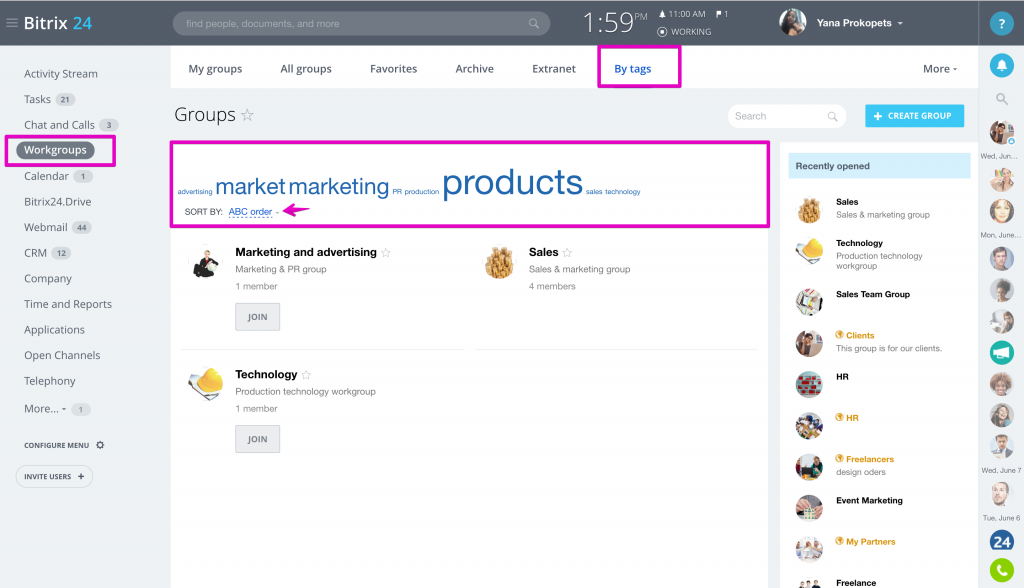Click the magnifier in the top search bar
The image size is (1024, 588).
click(x=534, y=24)
